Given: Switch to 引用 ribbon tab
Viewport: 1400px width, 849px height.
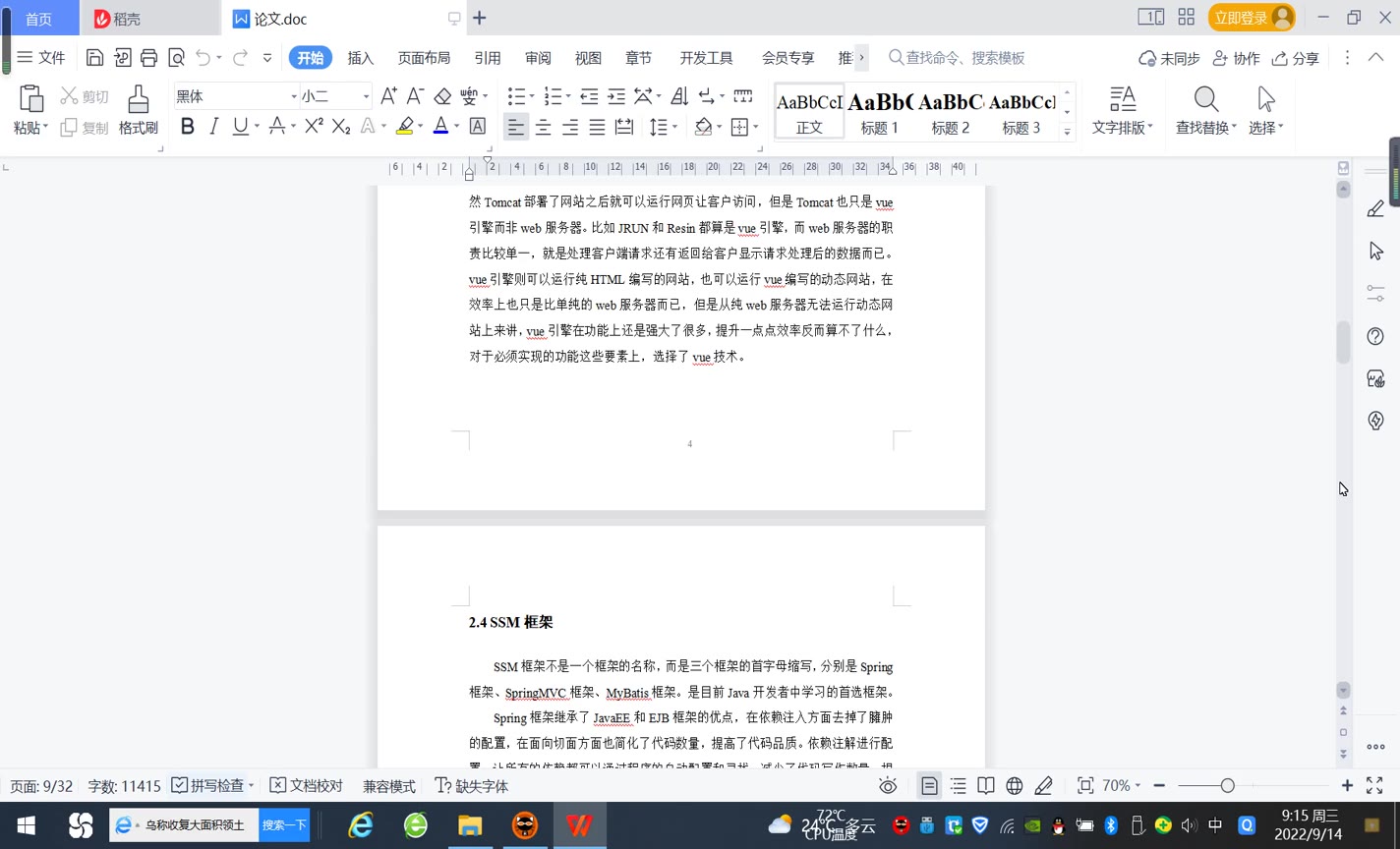Looking at the screenshot, I should click(x=488, y=58).
